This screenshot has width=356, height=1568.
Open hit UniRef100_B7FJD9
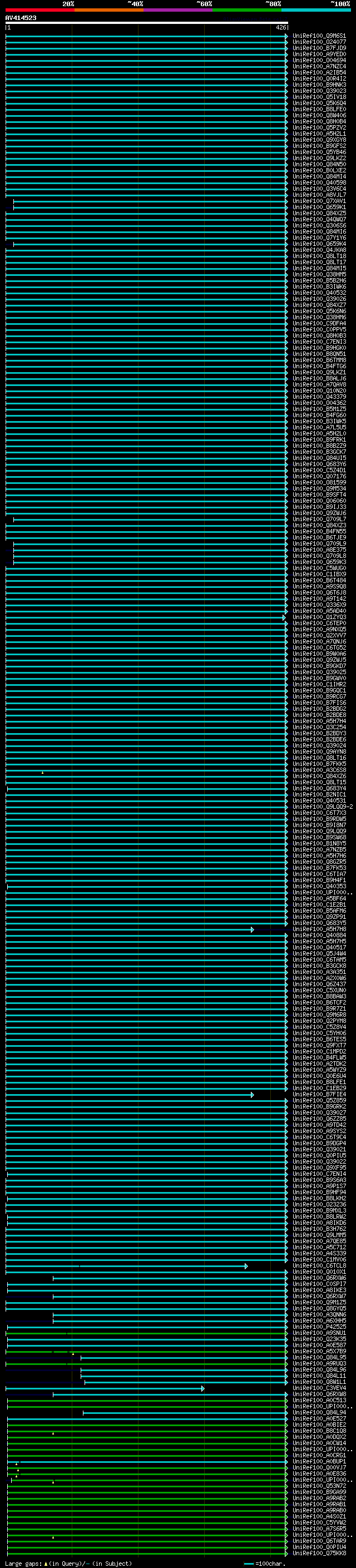coord(319,49)
